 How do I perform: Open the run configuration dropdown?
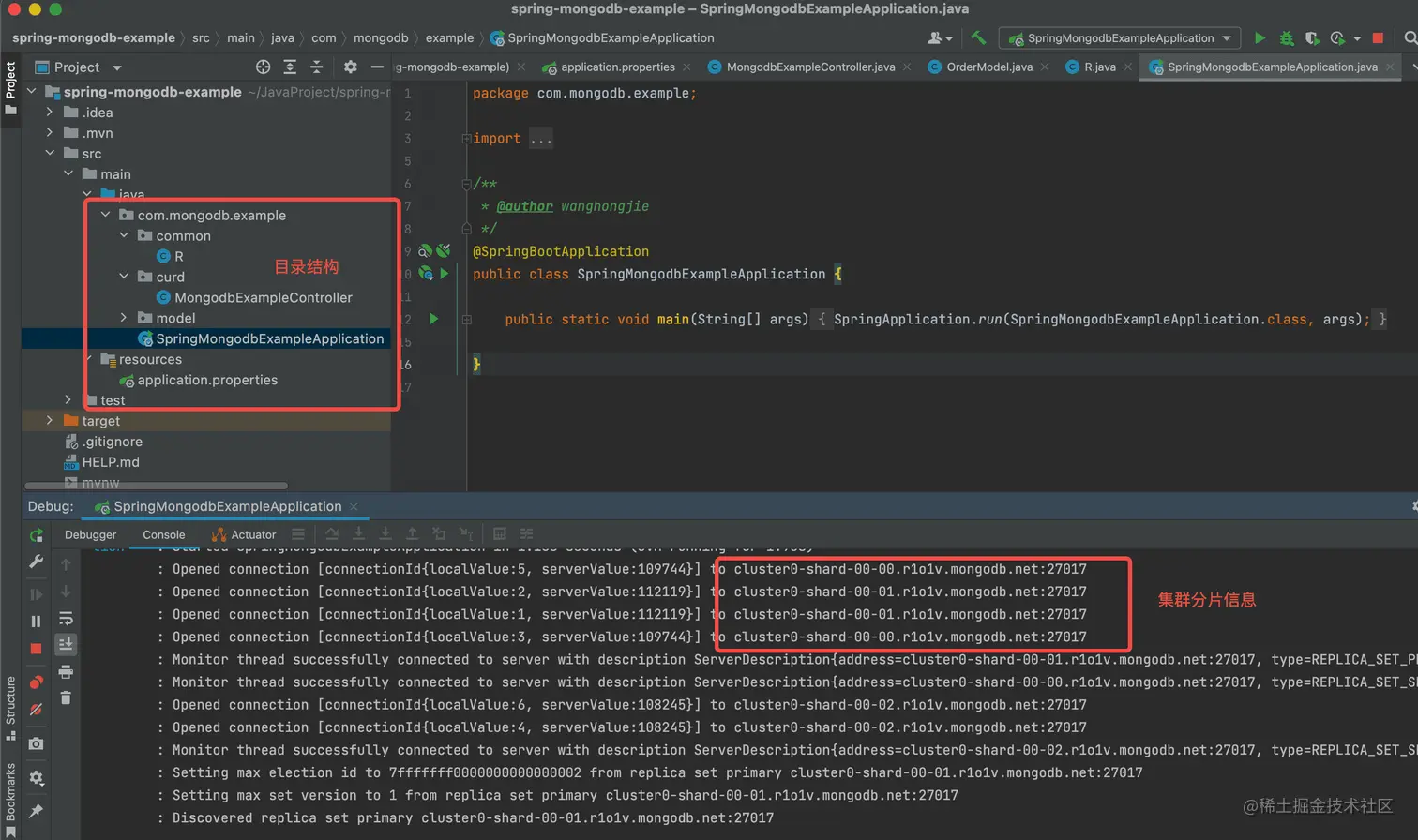coord(1120,38)
